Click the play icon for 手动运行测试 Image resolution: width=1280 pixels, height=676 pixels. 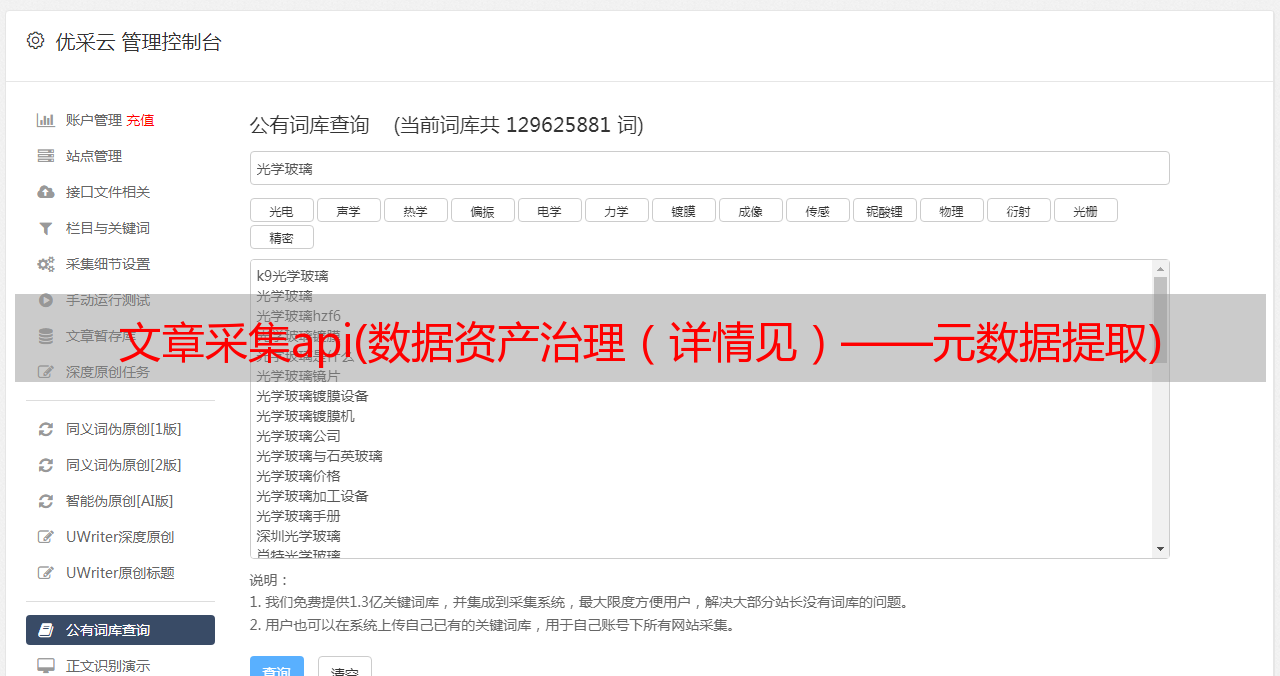[46, 300]
